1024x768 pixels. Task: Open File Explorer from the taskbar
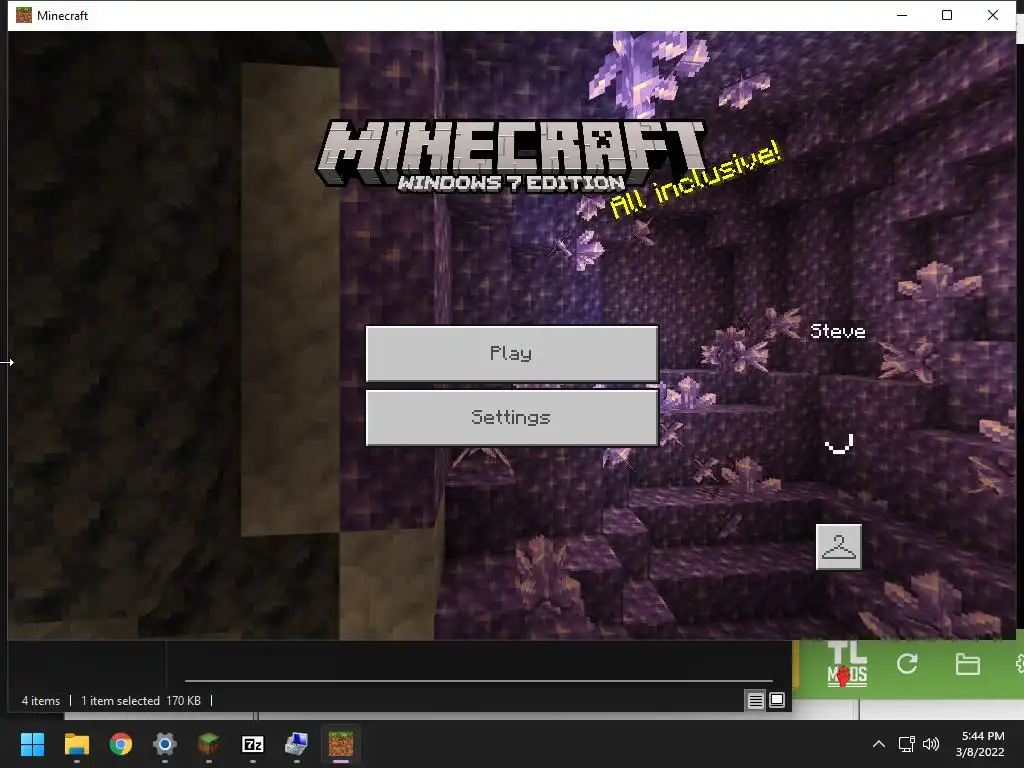pos(76,744)
